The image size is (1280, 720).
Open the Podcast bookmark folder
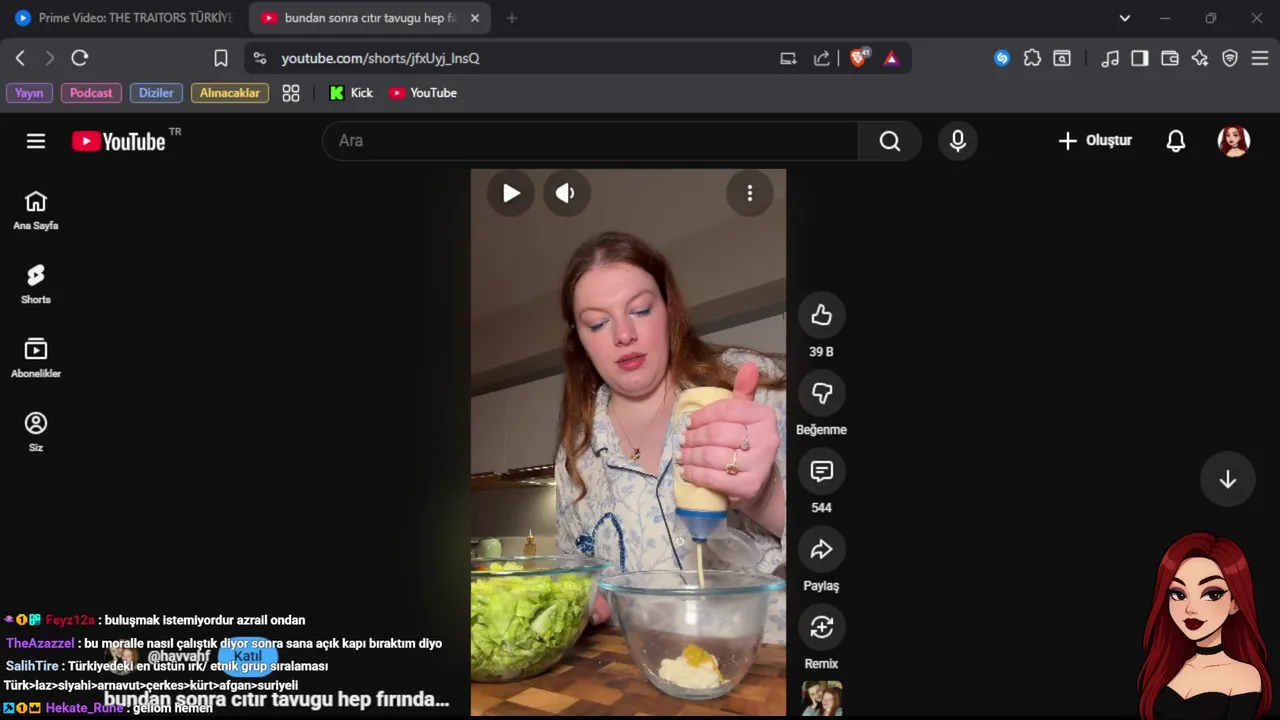91,93
